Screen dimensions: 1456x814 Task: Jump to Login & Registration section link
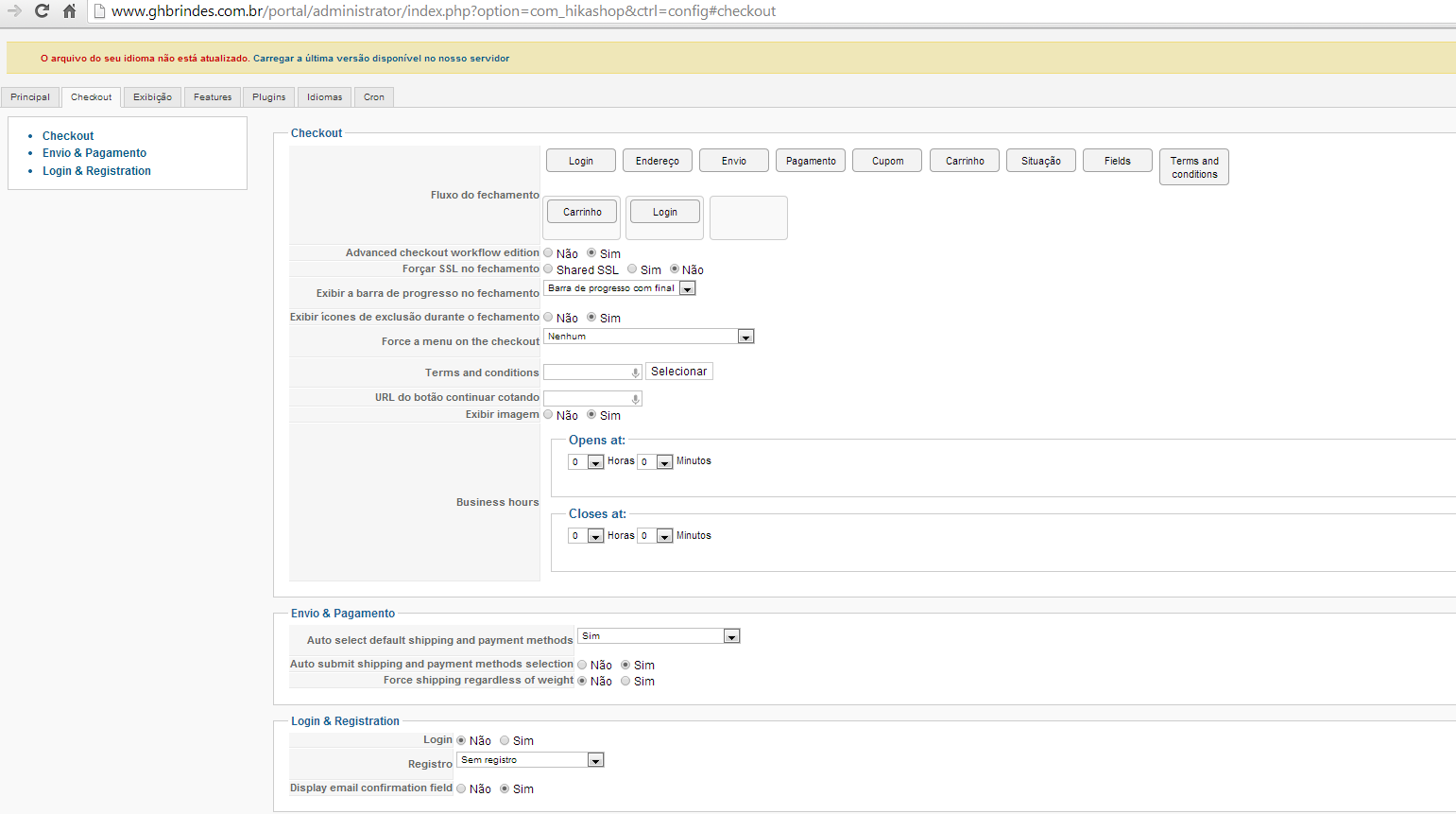(96, 171)
